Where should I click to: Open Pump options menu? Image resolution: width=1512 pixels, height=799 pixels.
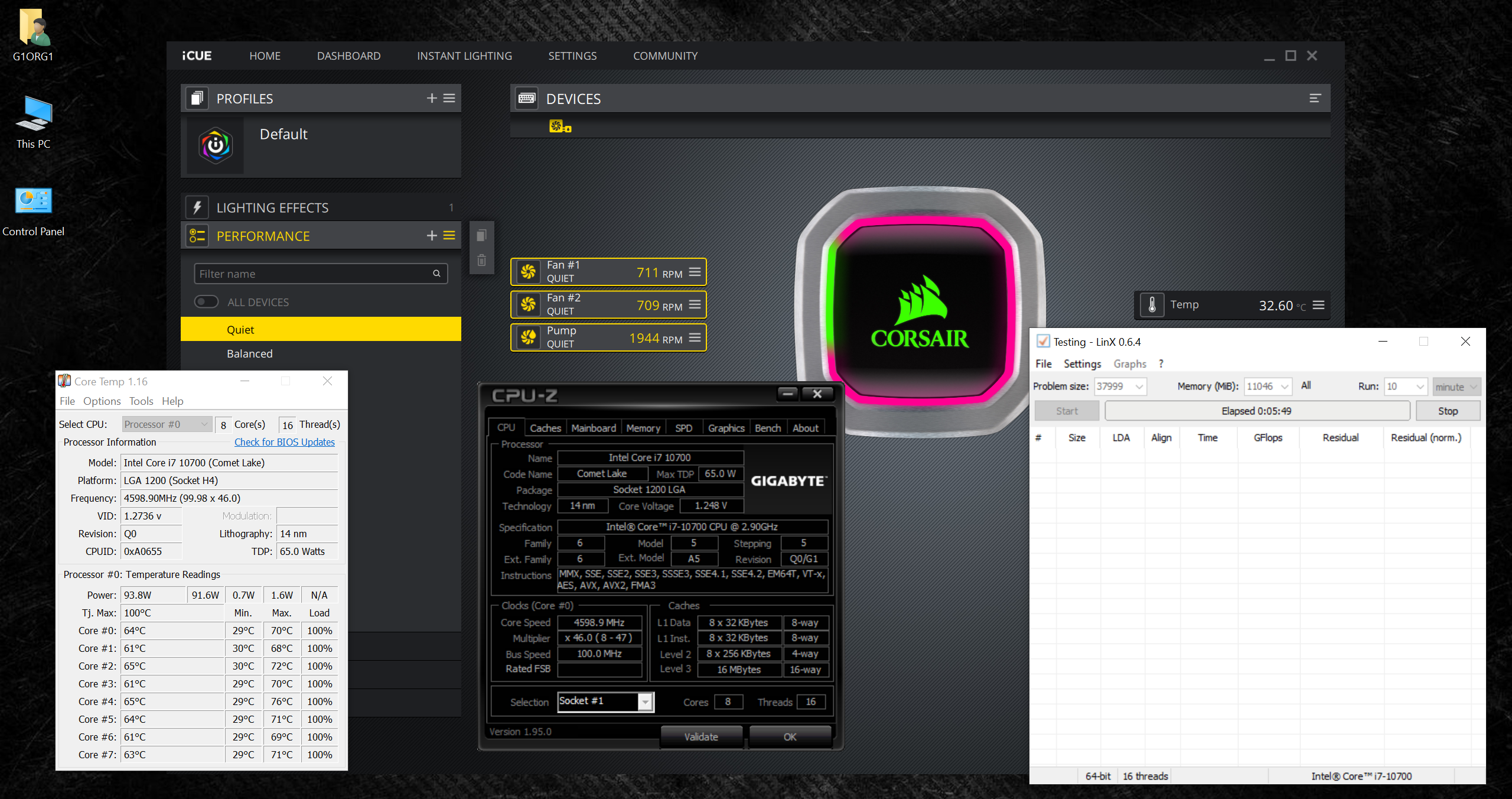695,337
